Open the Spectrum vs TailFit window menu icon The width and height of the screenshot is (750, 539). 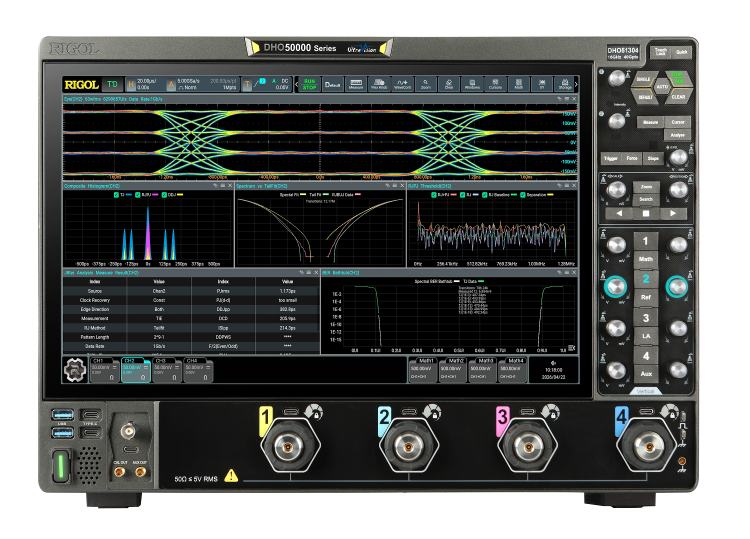395,186
